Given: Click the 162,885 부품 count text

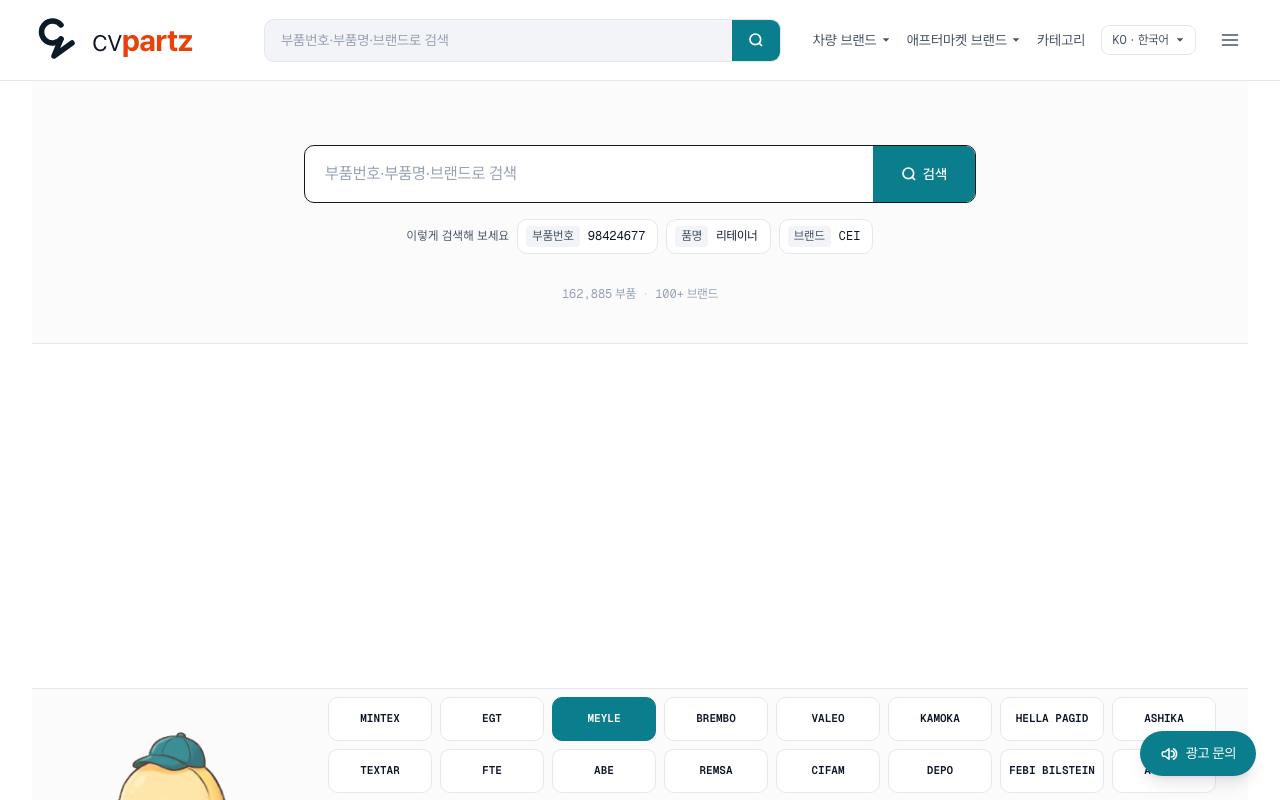Looking at the screenshot, I should pyautogui.click(x=599, y=294).
